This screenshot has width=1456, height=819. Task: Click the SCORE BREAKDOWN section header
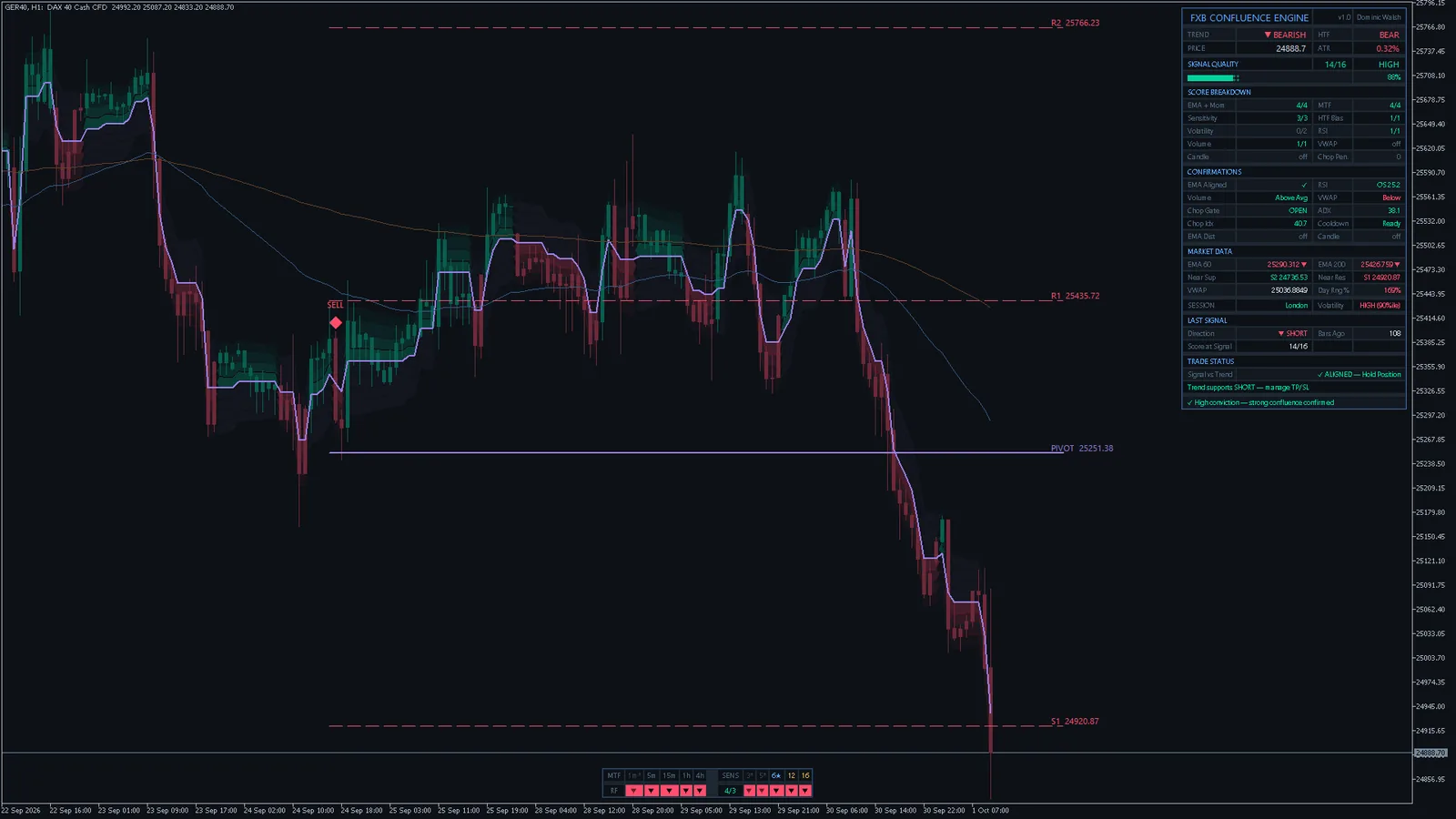(x=1219, y=92)
